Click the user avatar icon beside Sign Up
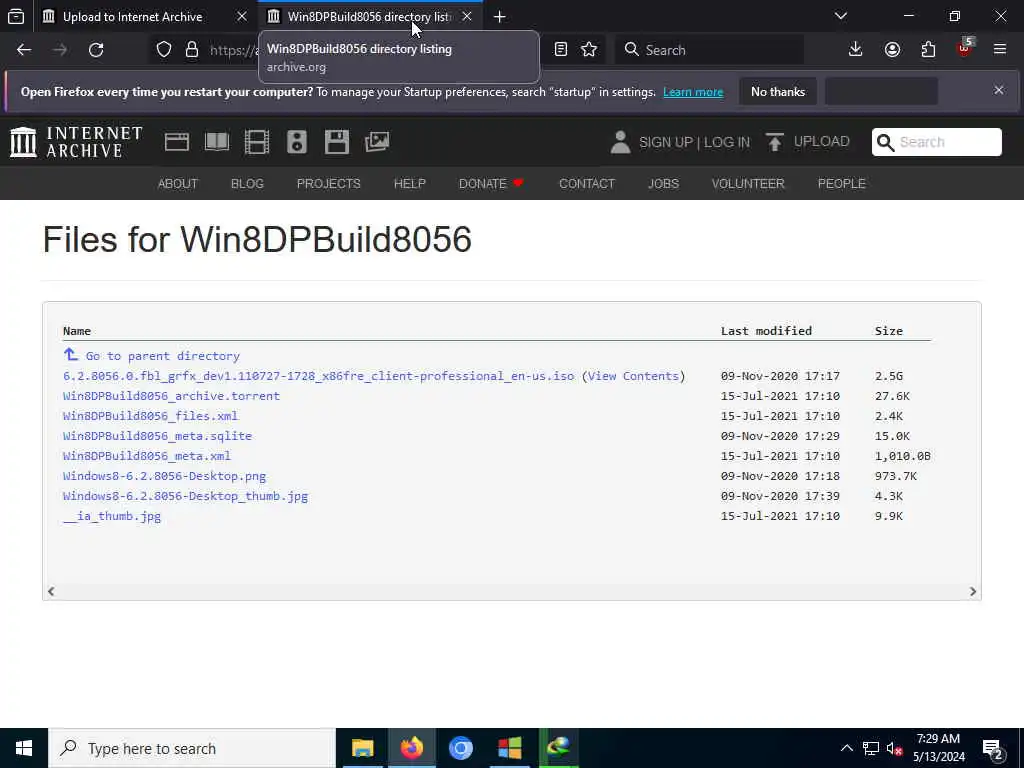The height and width of the screenshot is (768, 1024). pyautogui.click(x=620, y=142)
